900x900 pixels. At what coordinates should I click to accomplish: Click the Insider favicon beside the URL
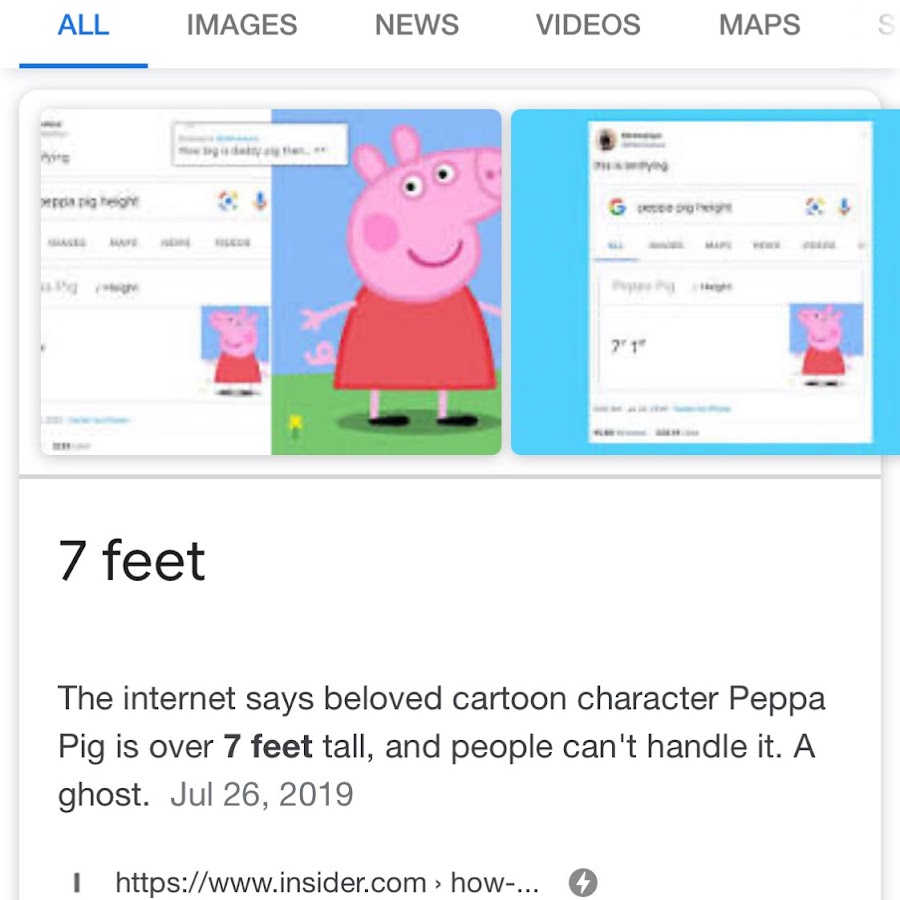(77, 883)
